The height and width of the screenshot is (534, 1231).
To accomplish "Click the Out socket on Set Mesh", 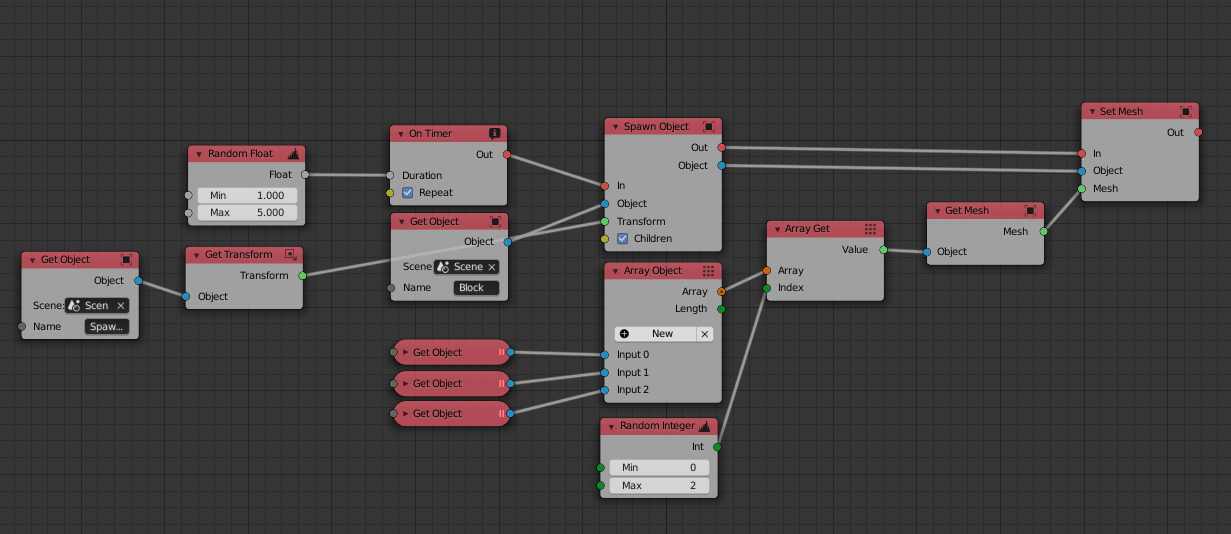I will pos(1199,132).
